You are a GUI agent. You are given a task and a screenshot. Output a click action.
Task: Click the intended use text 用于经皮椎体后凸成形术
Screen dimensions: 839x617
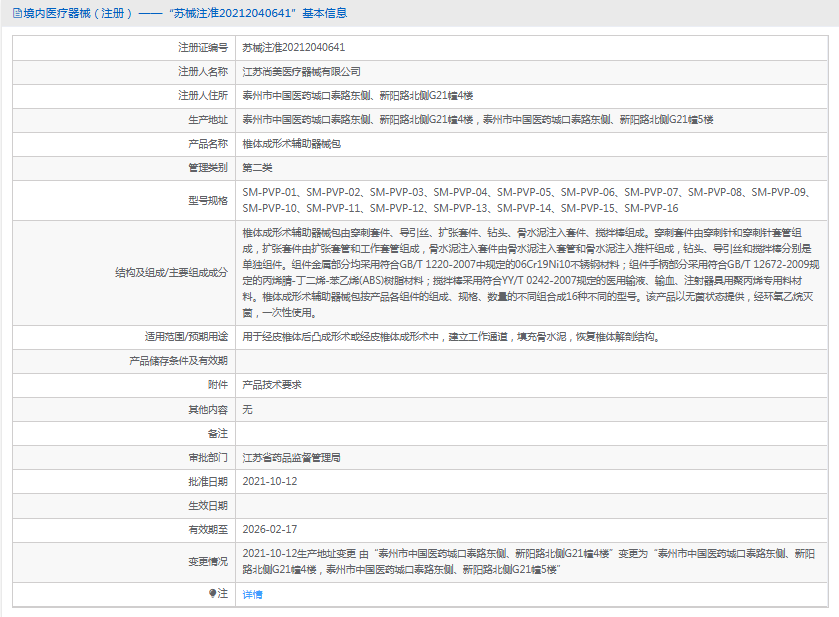pyautogui.click(x=452, y=337)
